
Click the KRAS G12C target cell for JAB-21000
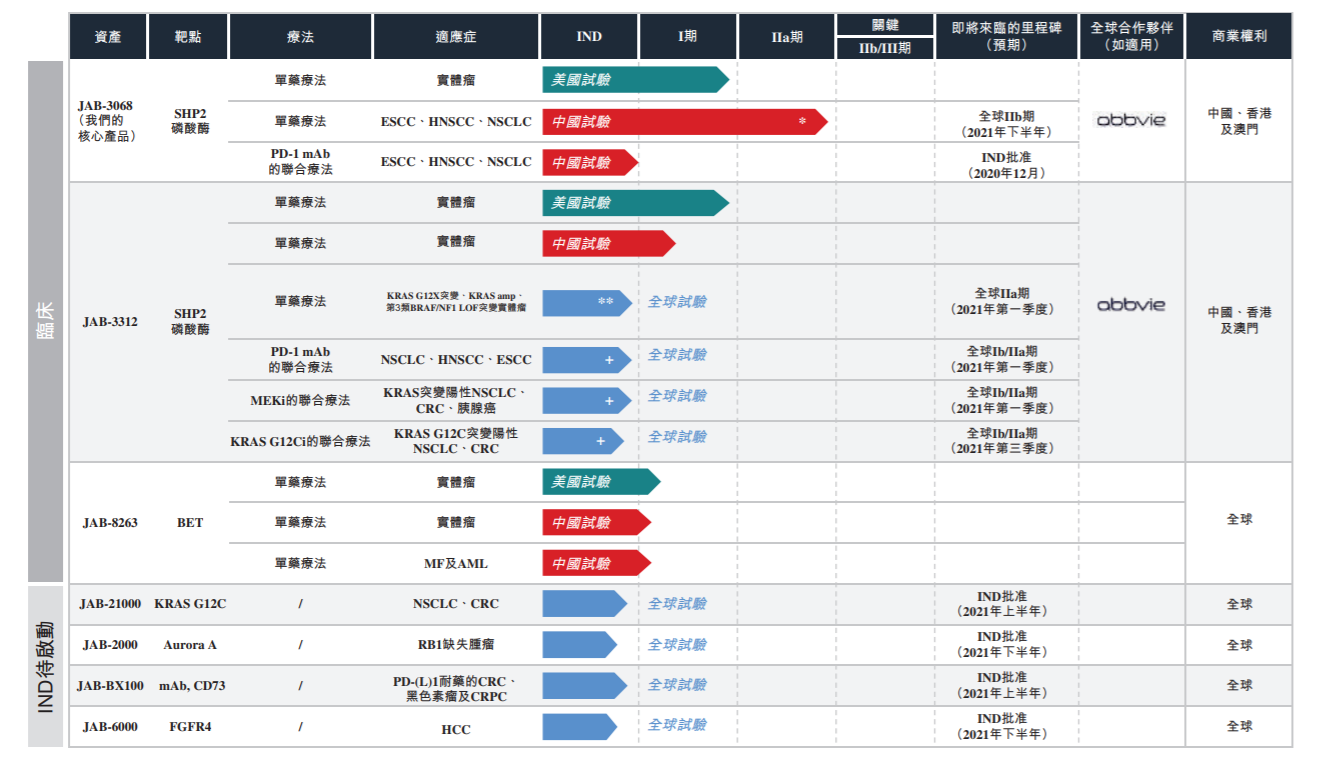tap(190, 604)
